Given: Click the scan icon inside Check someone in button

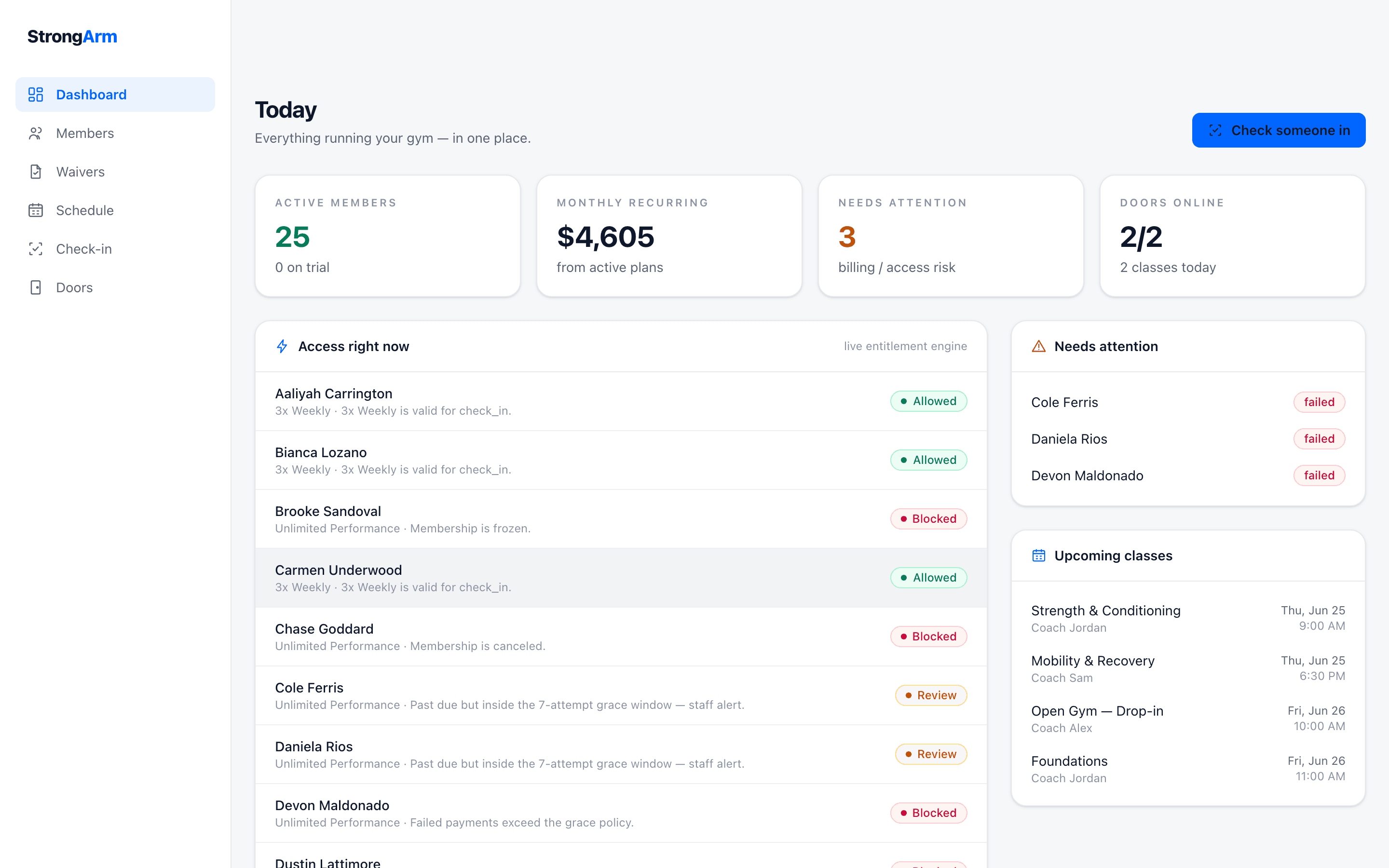Looking at the screenshot, I should click(1215, 130).
